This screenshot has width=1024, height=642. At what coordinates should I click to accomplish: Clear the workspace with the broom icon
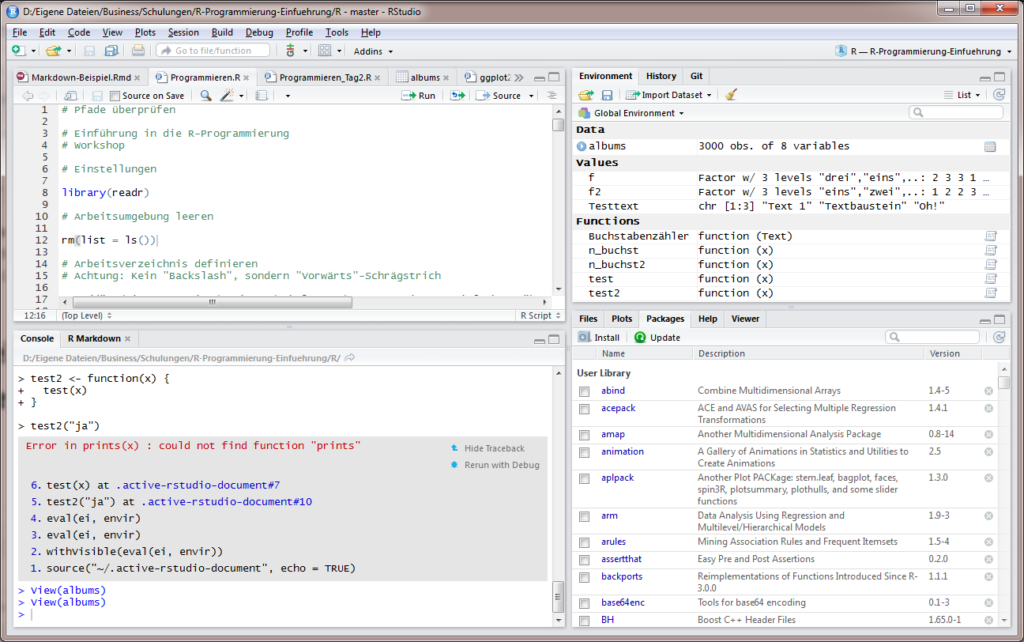[731, 95]
